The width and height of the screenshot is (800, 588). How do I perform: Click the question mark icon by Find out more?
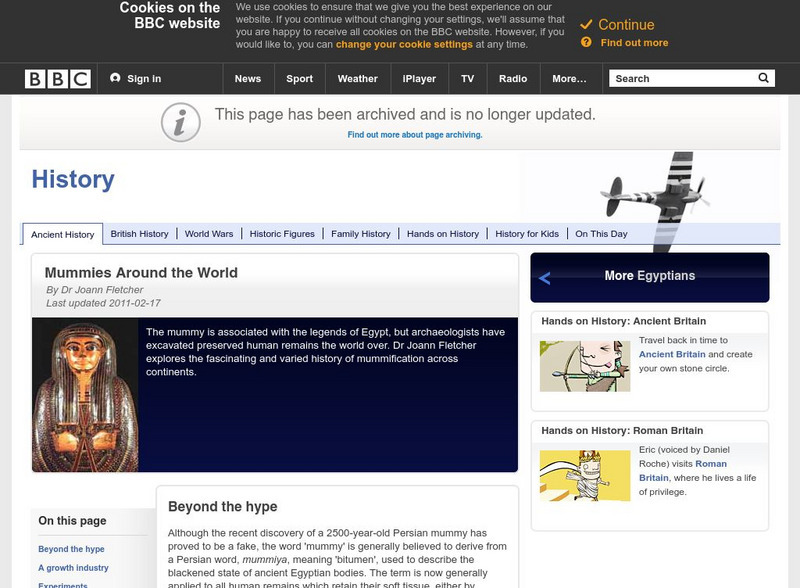pyautogui.click(x=586, y=42)
